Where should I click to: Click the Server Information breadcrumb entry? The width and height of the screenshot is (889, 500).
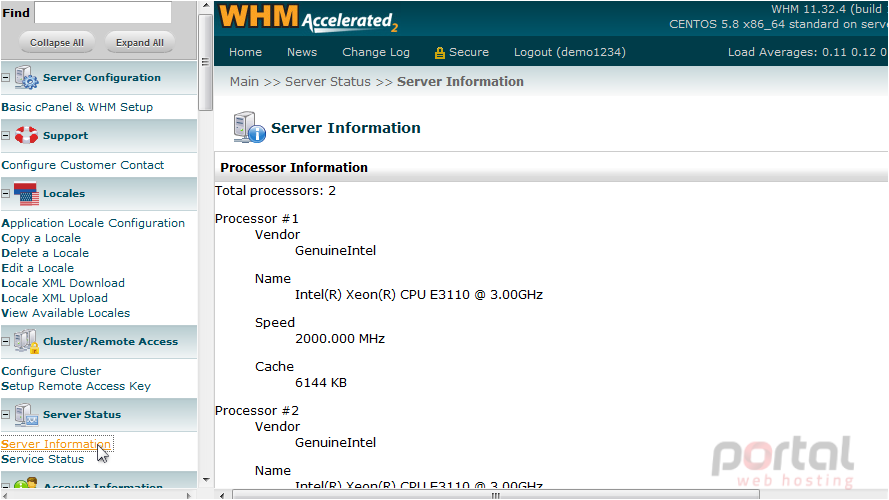pyautogui.click(x=460, y=82)
